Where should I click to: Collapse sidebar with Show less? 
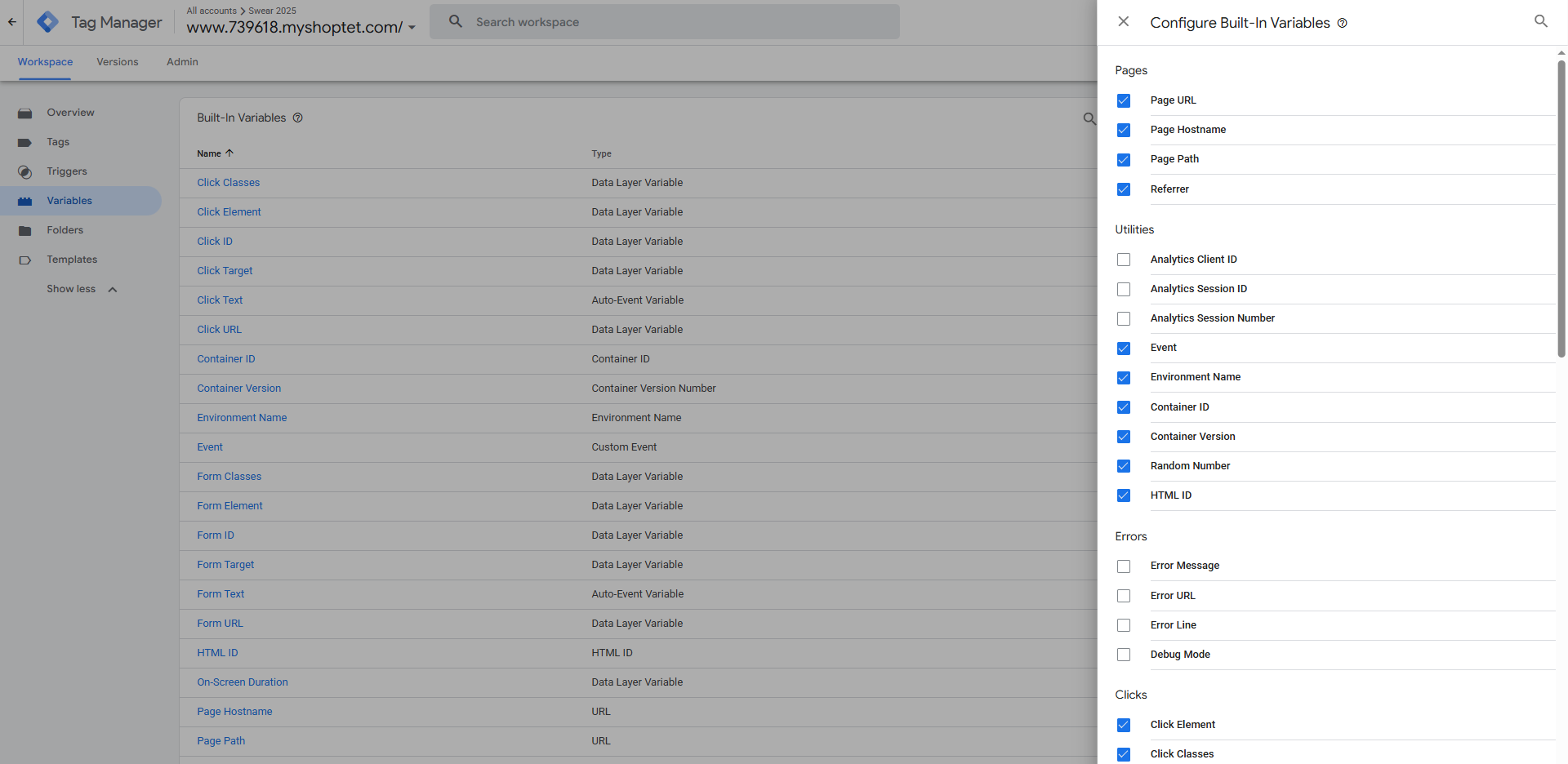pos(82,289)
